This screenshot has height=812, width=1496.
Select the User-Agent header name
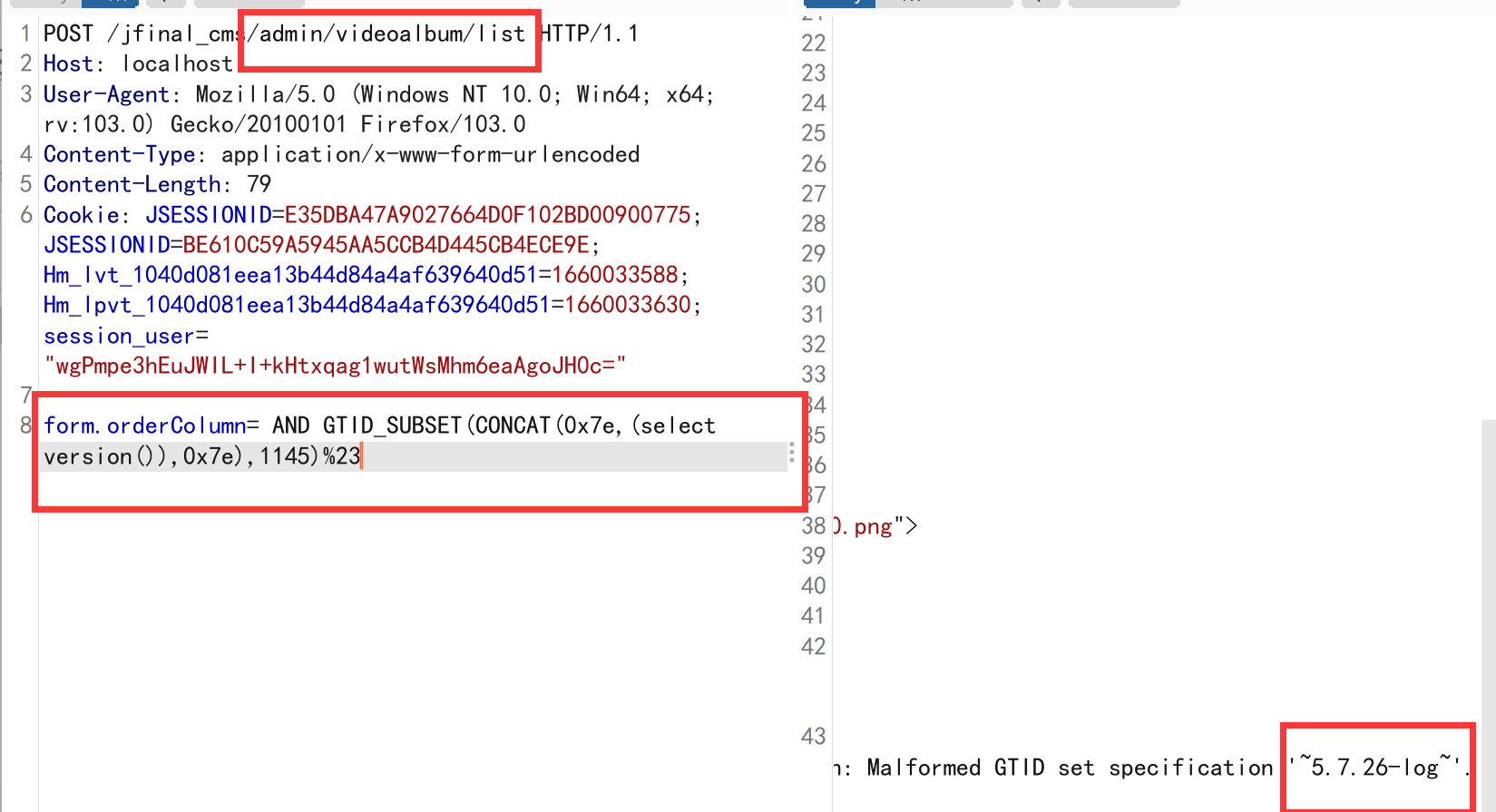pos(106,94)
